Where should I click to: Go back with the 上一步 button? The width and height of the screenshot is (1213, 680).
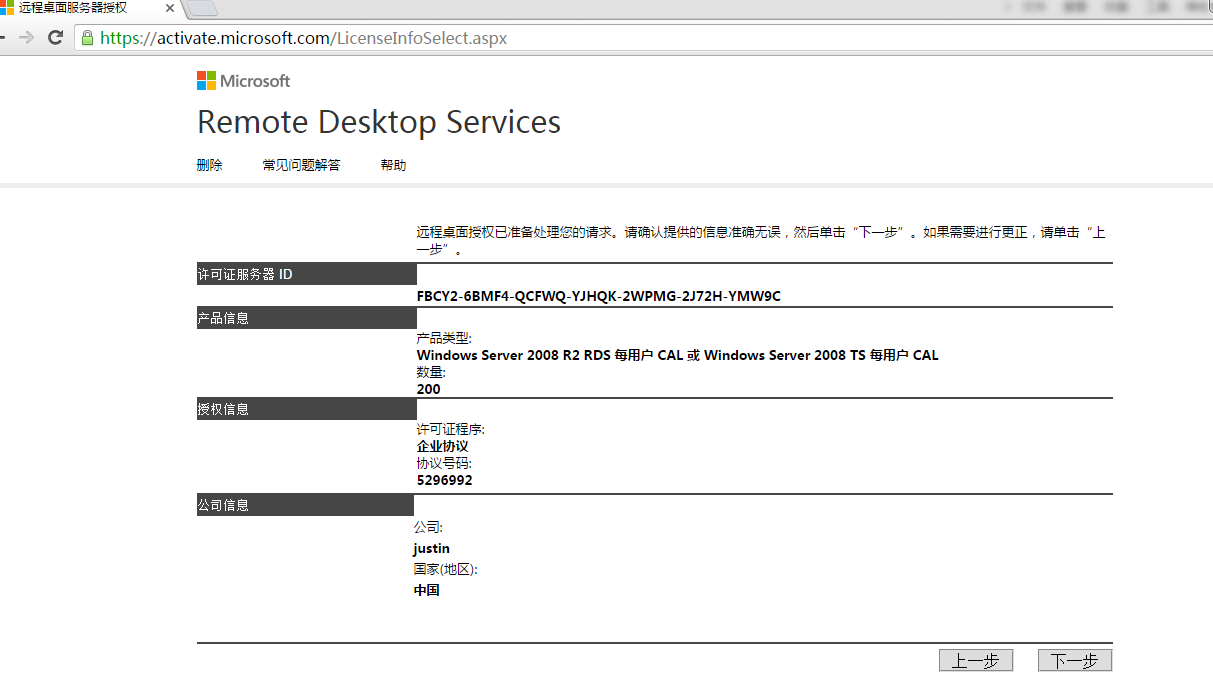[976, 660]
